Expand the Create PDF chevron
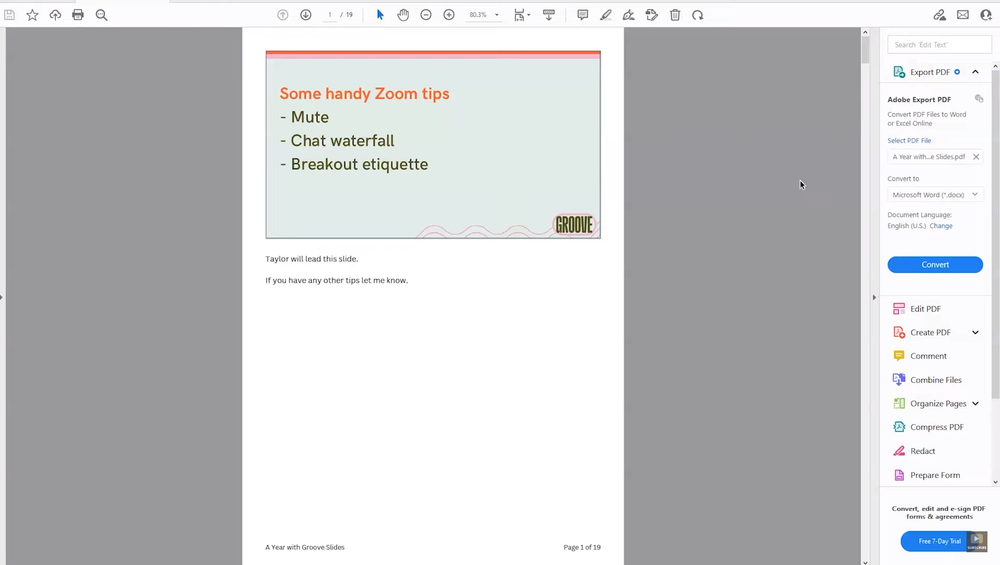 (975, 332)
